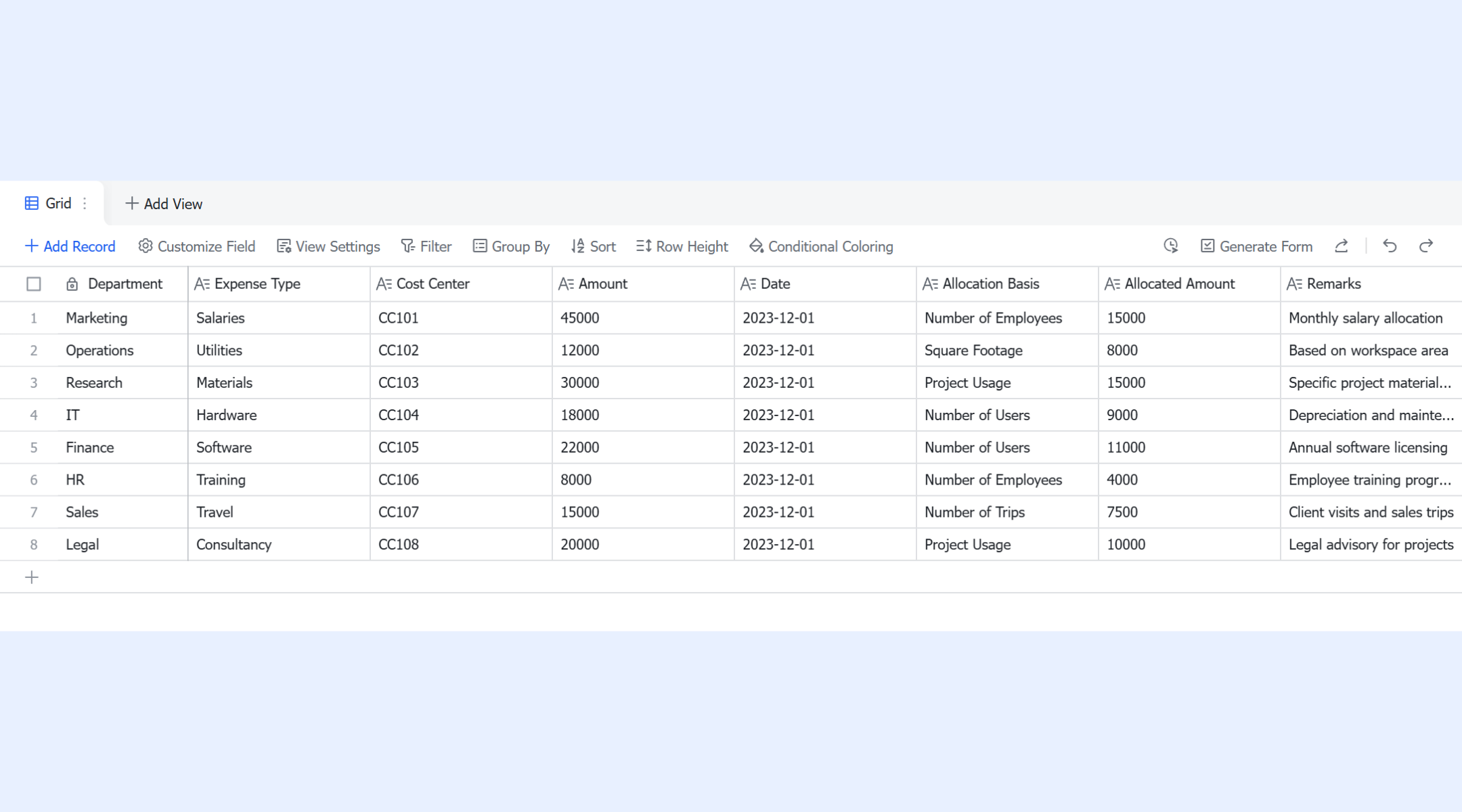Click Add Record button
The image size is (1462, 812).
70,246
